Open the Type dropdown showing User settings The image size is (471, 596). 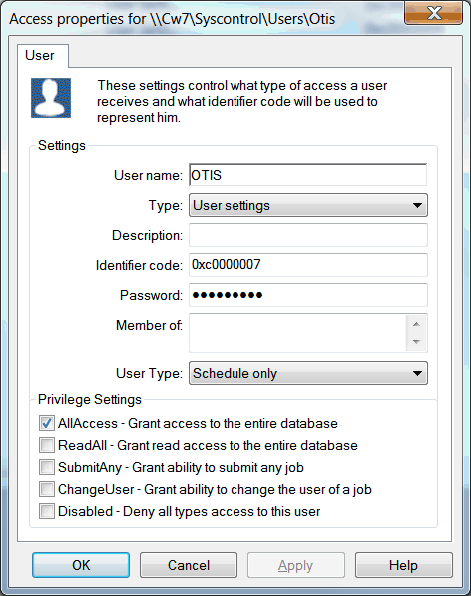308,205
